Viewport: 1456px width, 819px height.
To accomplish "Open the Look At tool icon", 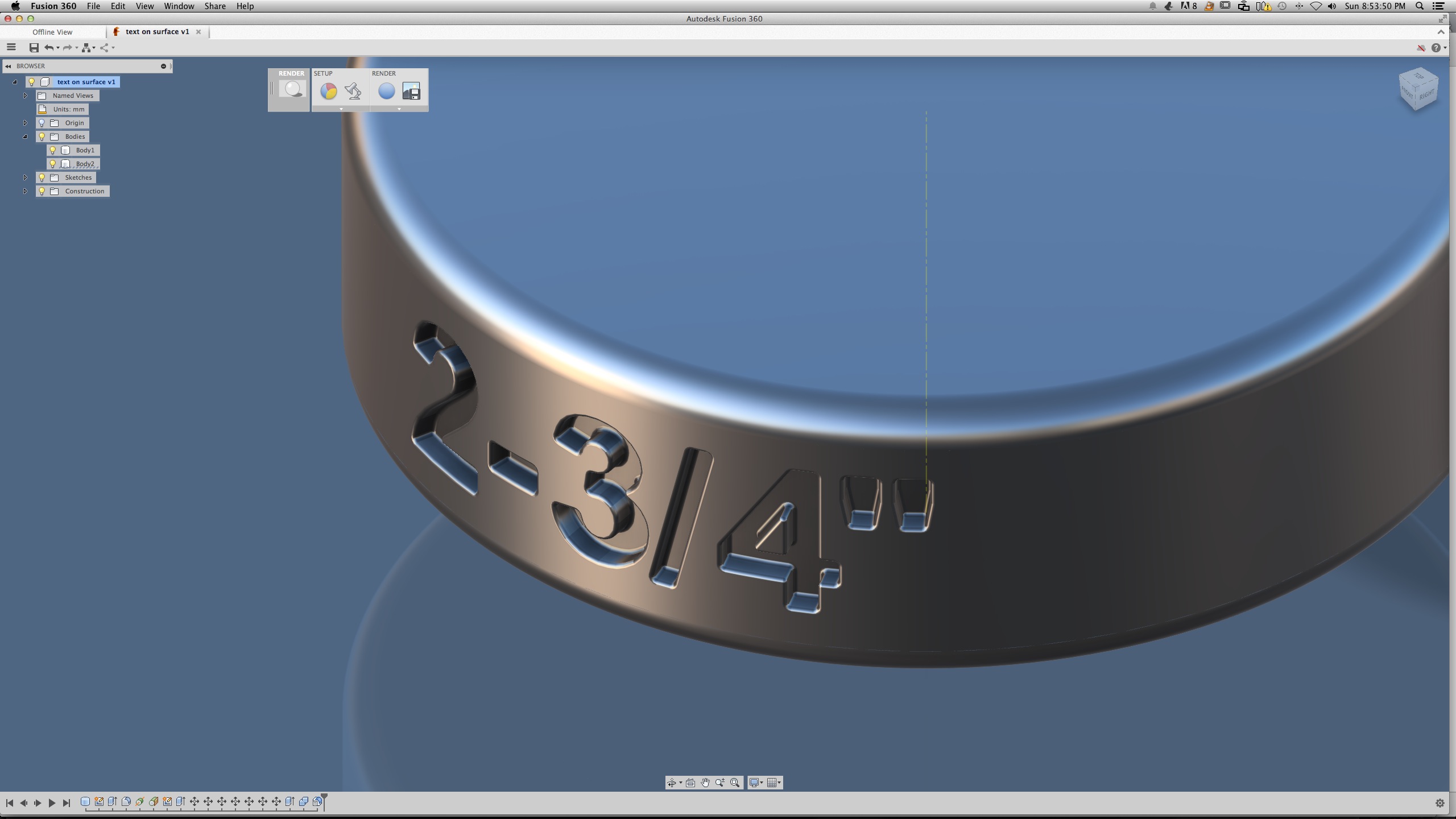I will pos(690,783).
